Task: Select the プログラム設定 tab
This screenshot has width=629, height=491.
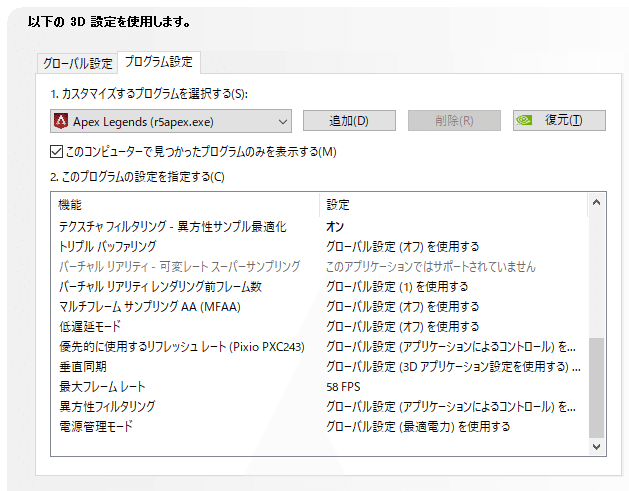Action: tap(159, 62)
